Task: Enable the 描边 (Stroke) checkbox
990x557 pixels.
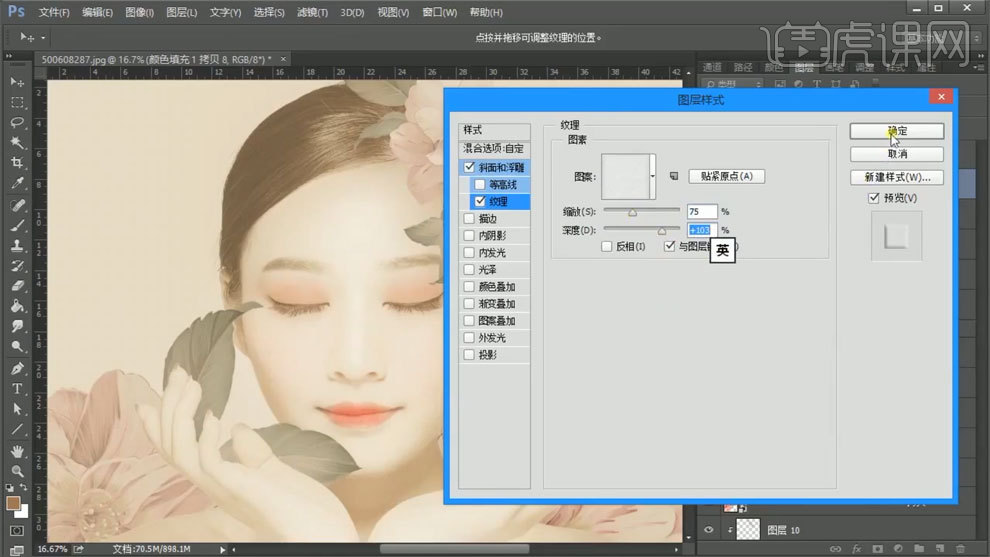Action: [470, 218]
